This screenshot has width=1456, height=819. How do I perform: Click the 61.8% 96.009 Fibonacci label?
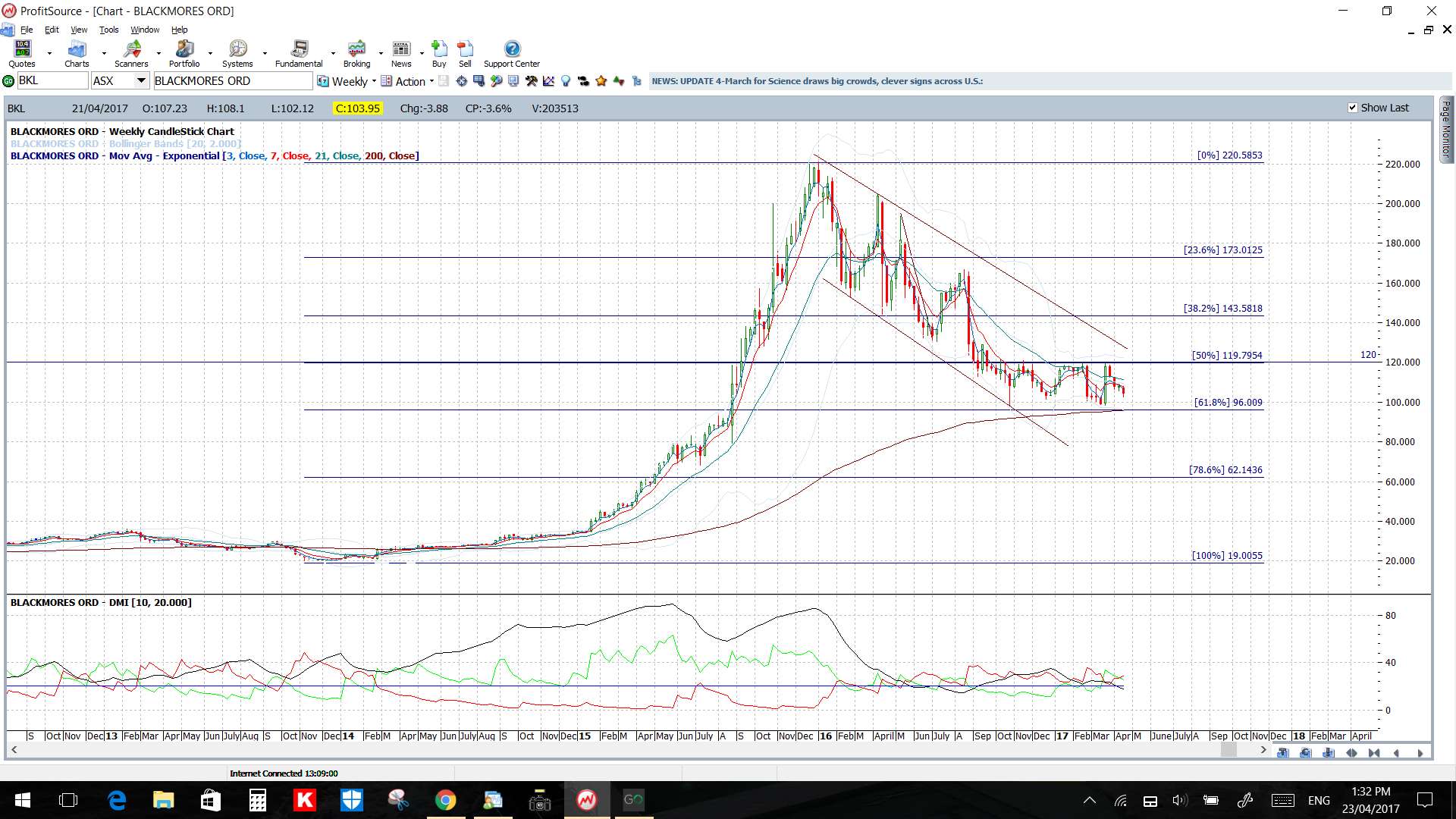[x=1228, y=403]
